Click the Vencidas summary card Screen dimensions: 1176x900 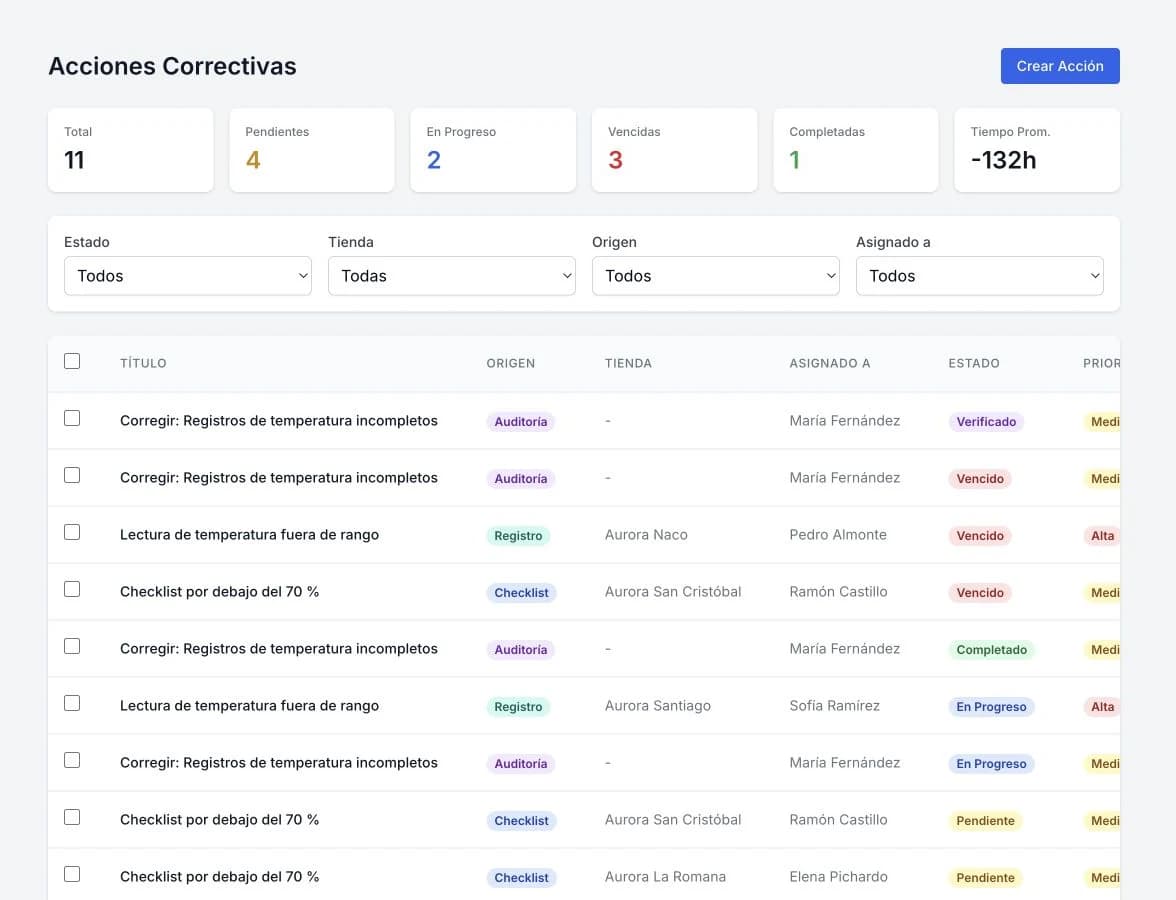(x=674, y=150)
